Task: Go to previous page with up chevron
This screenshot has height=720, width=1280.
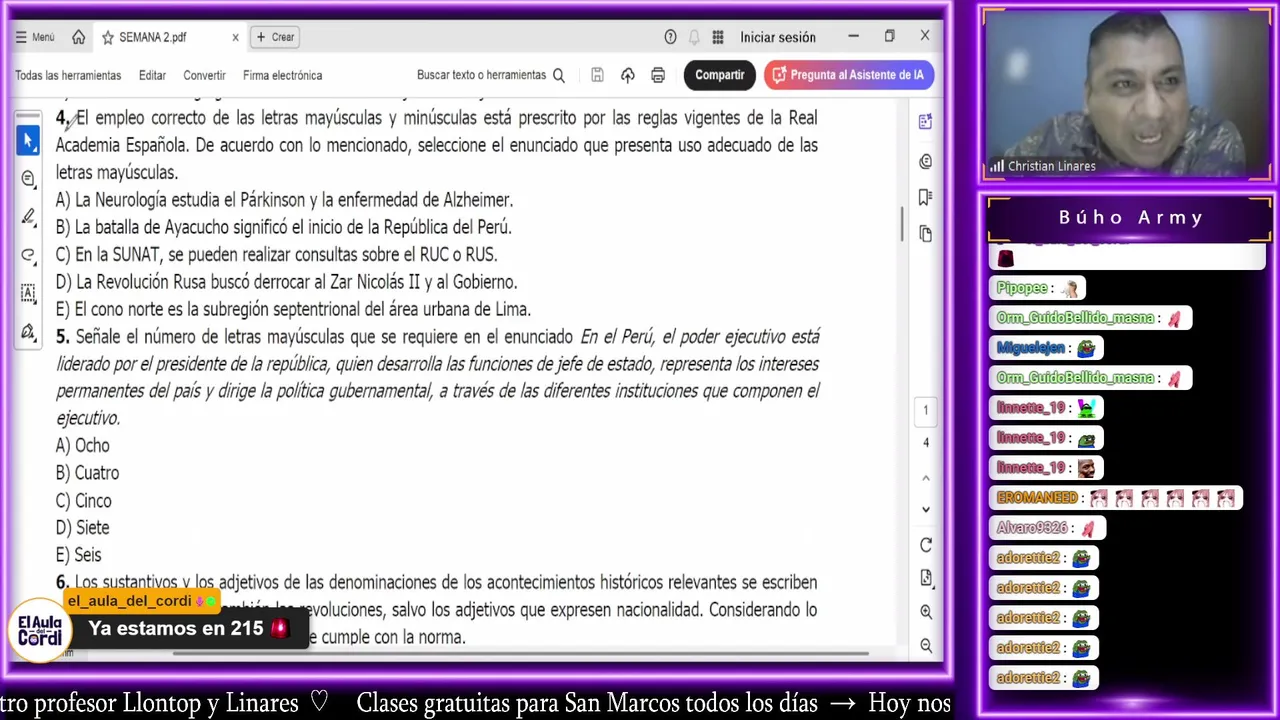Action: click(x=925, y=478)
